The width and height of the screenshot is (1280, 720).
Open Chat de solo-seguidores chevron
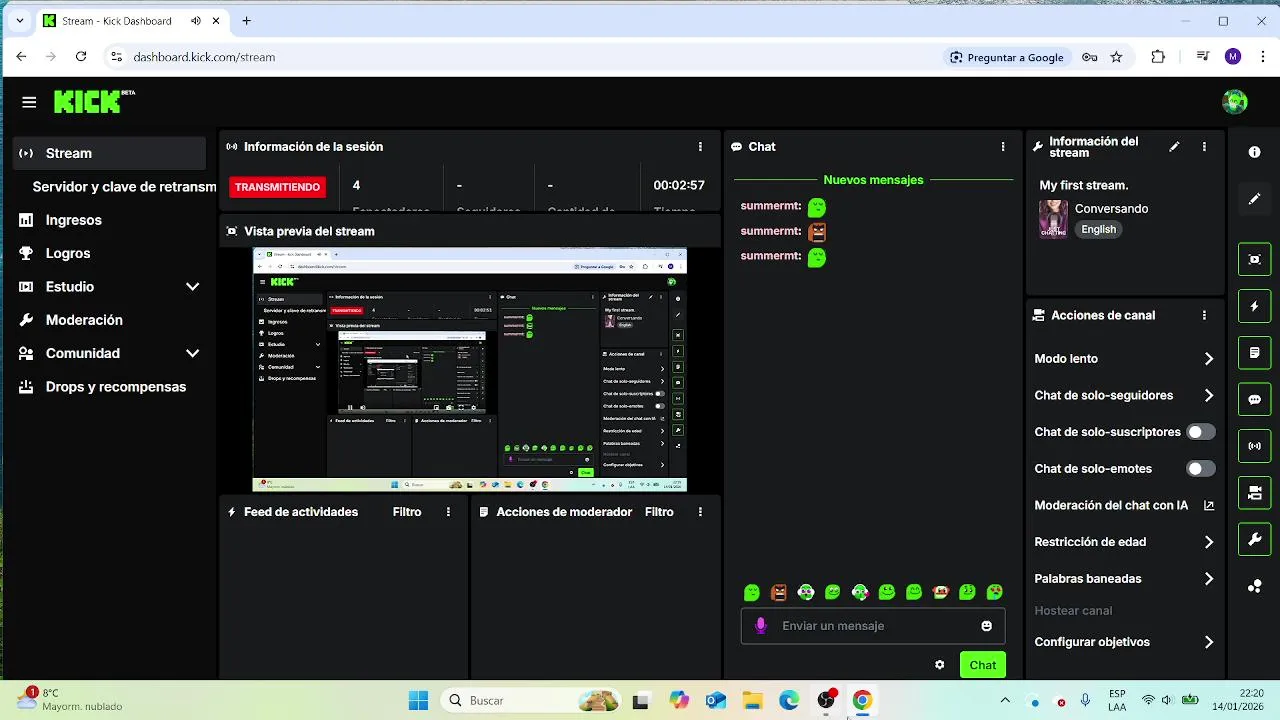point(1208,396)
